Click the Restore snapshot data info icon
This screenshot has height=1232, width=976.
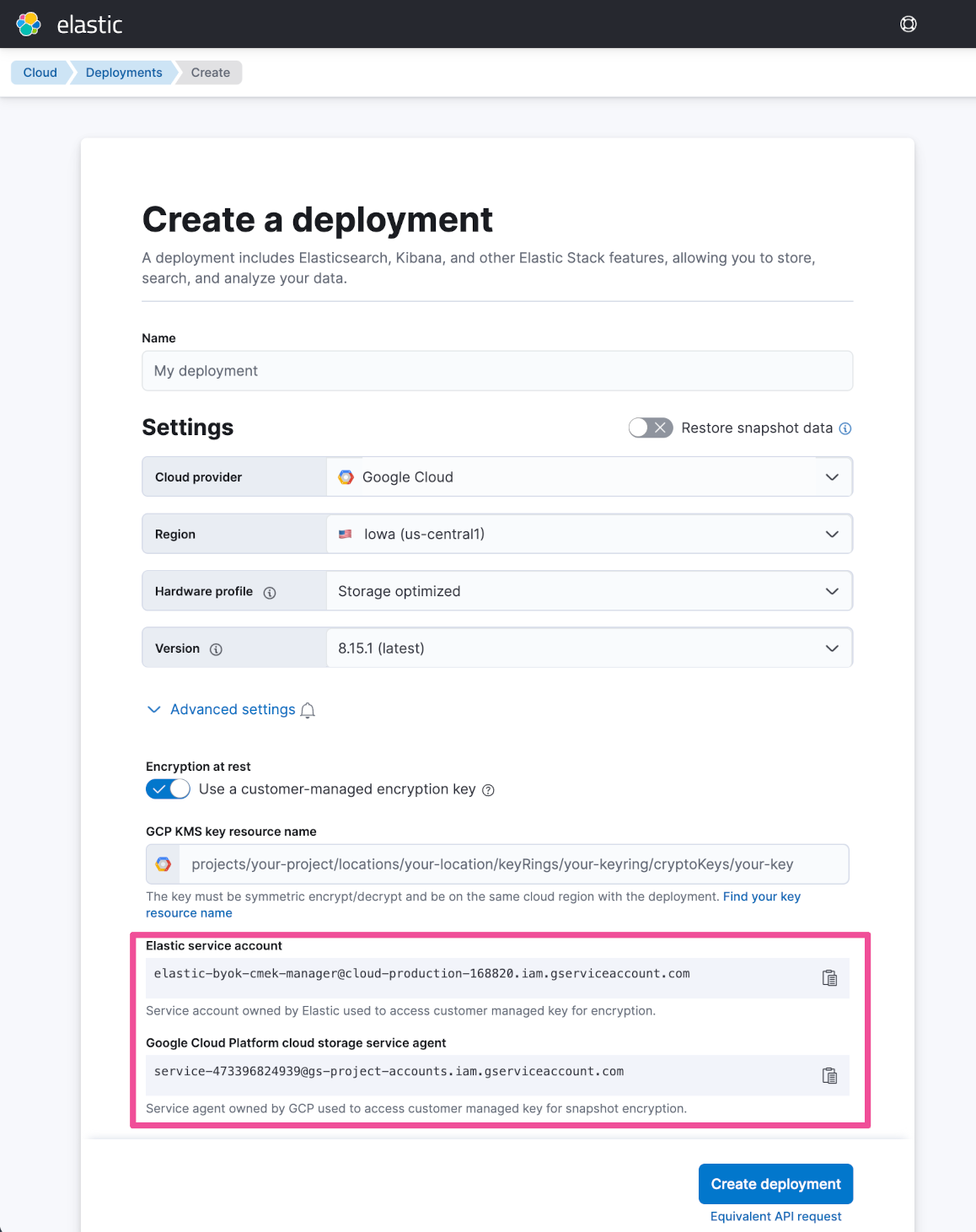point(845,428)
